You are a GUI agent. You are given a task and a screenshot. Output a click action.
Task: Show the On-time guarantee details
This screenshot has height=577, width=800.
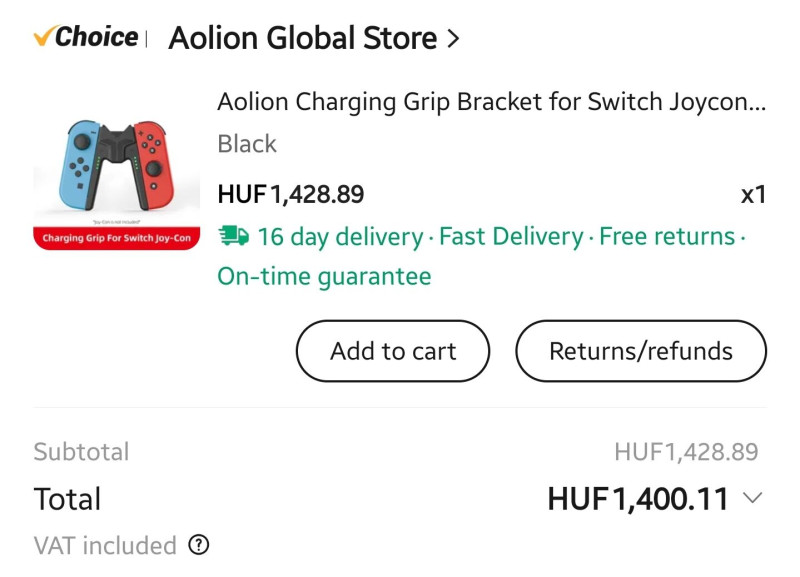pyautogui.click(x=324, y=276)
